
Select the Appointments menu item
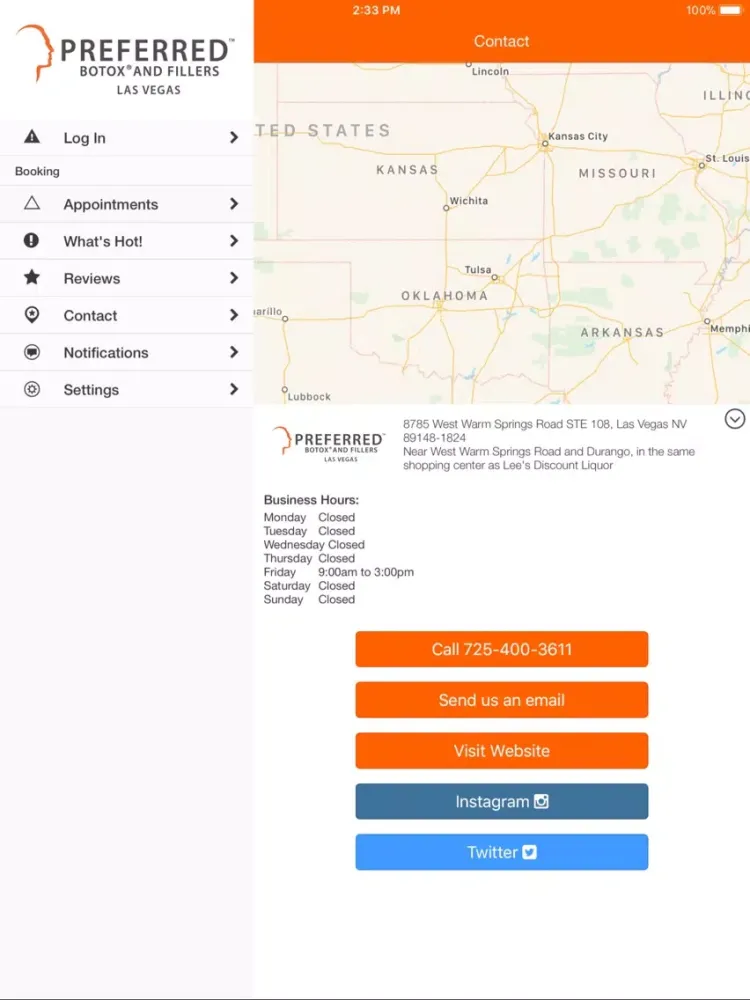(x=126, y=204)
